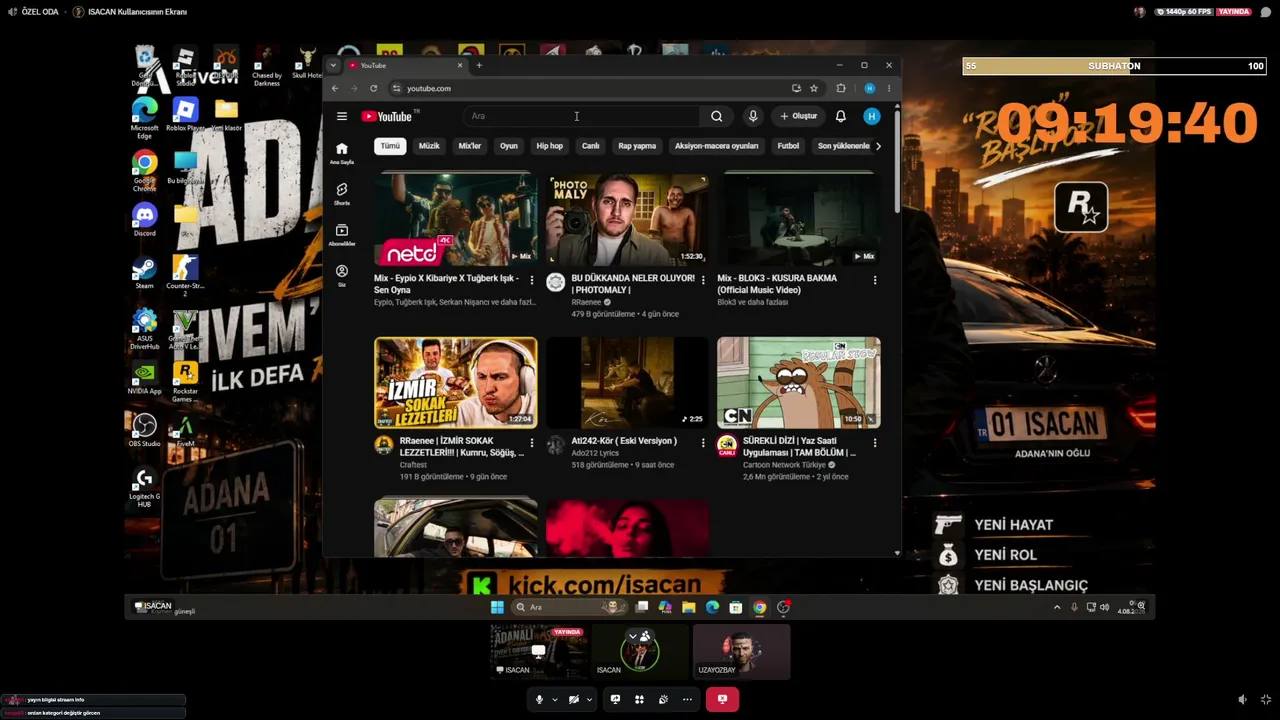The image size is (1280, 720).
Task: Select the Müzik category chip
Action: coord(429,146)
